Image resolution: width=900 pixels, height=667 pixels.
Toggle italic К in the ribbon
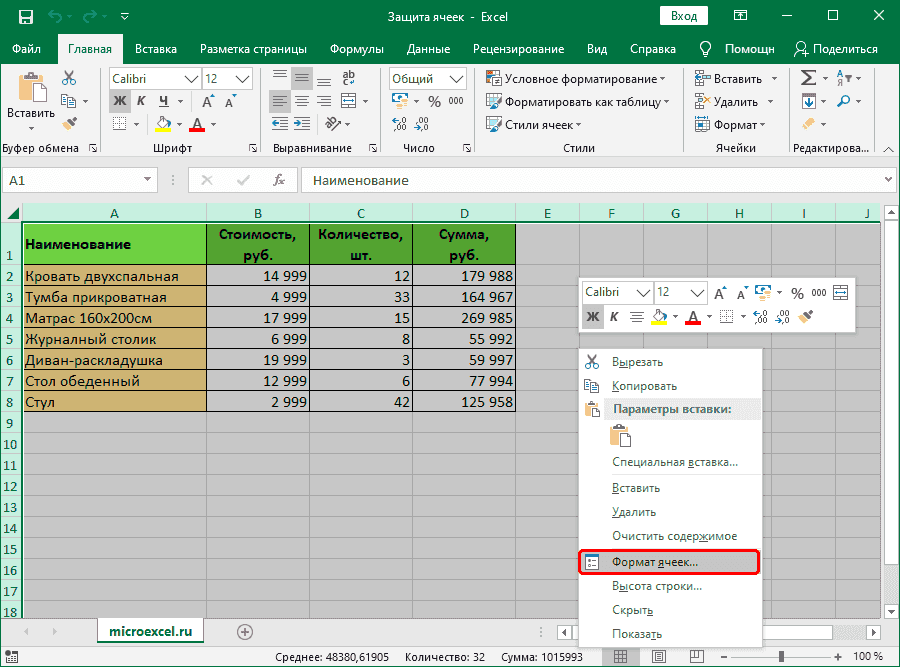141,101
